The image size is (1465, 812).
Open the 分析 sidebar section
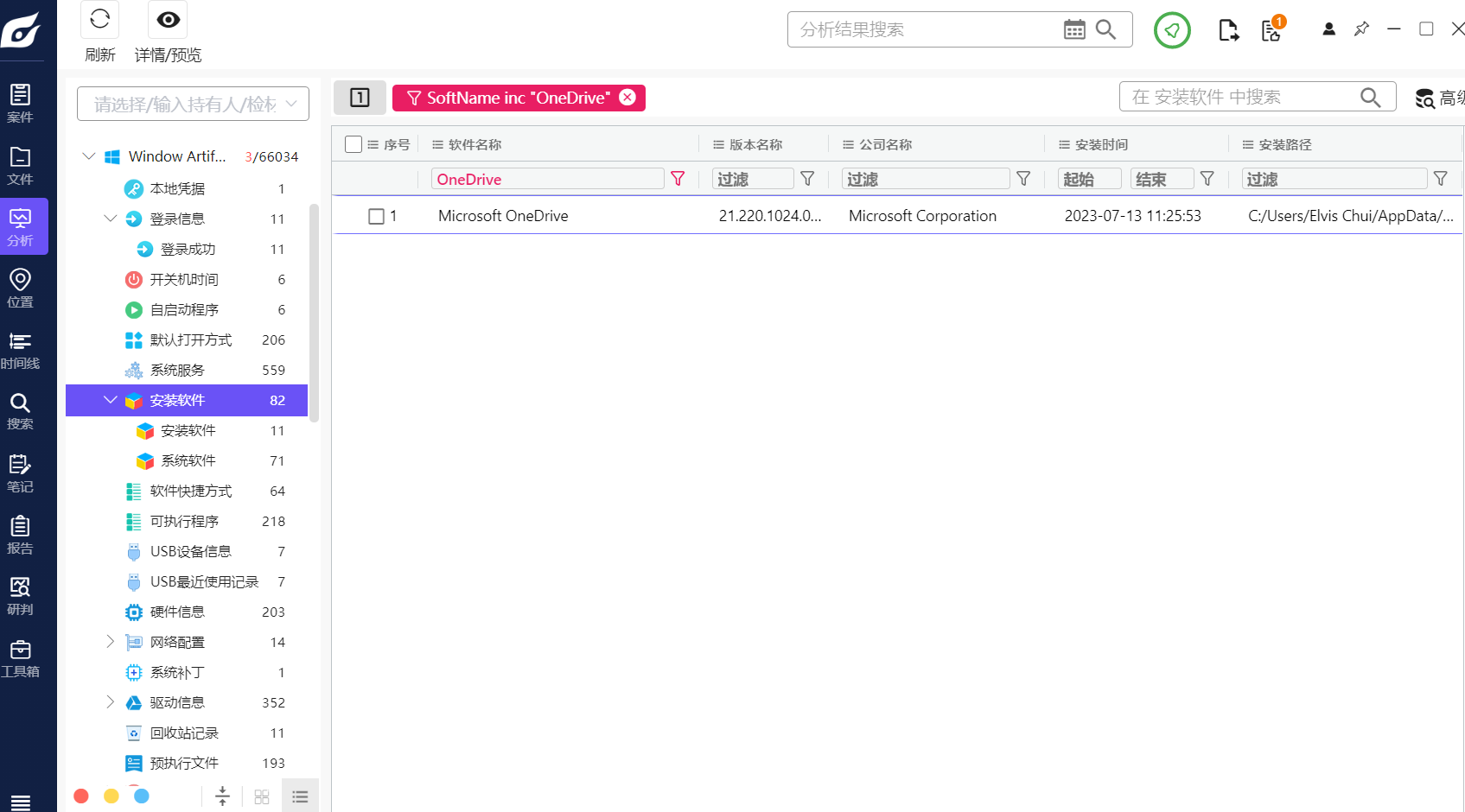coord(20,226)
